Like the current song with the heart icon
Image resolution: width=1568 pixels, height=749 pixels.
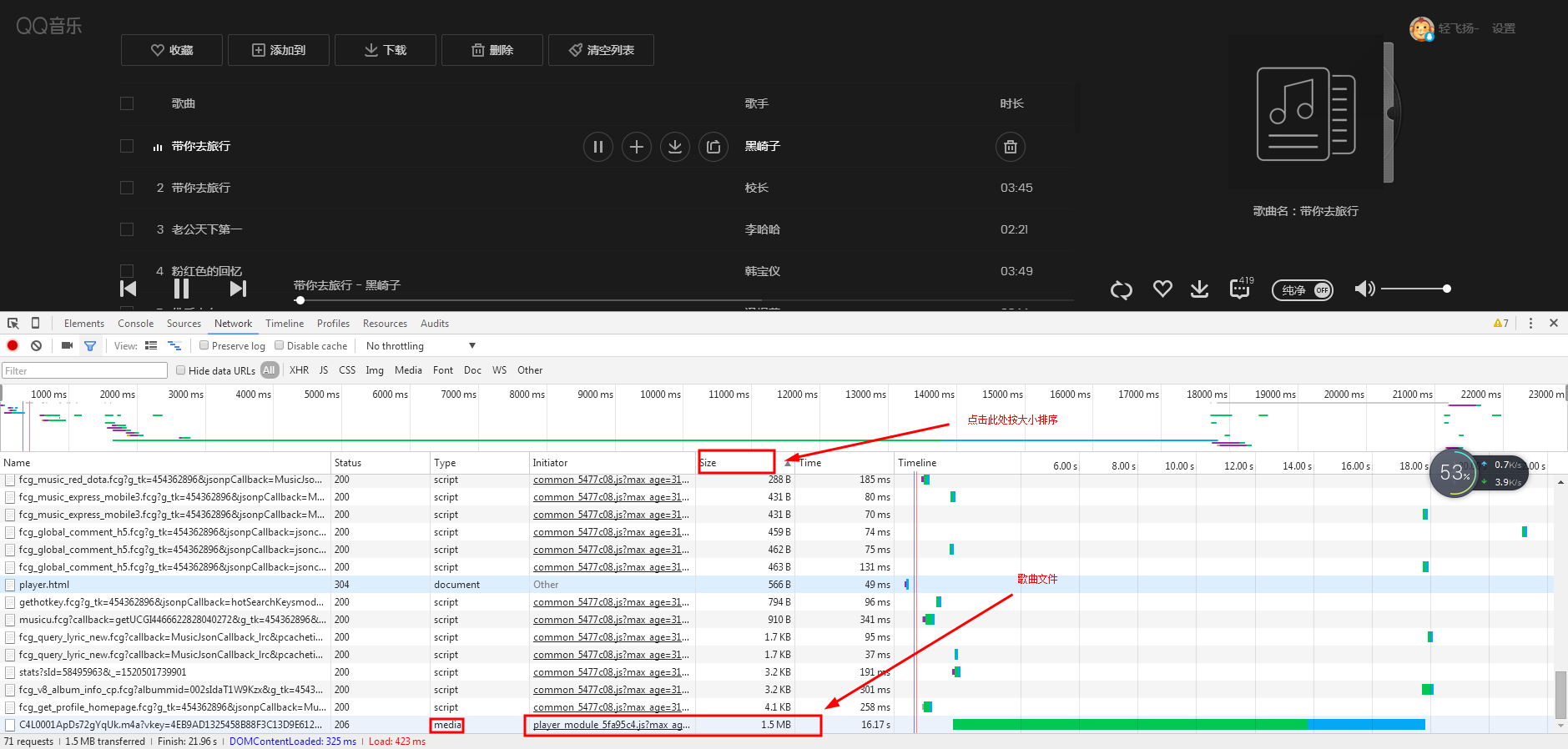[x=1162, y=289]
